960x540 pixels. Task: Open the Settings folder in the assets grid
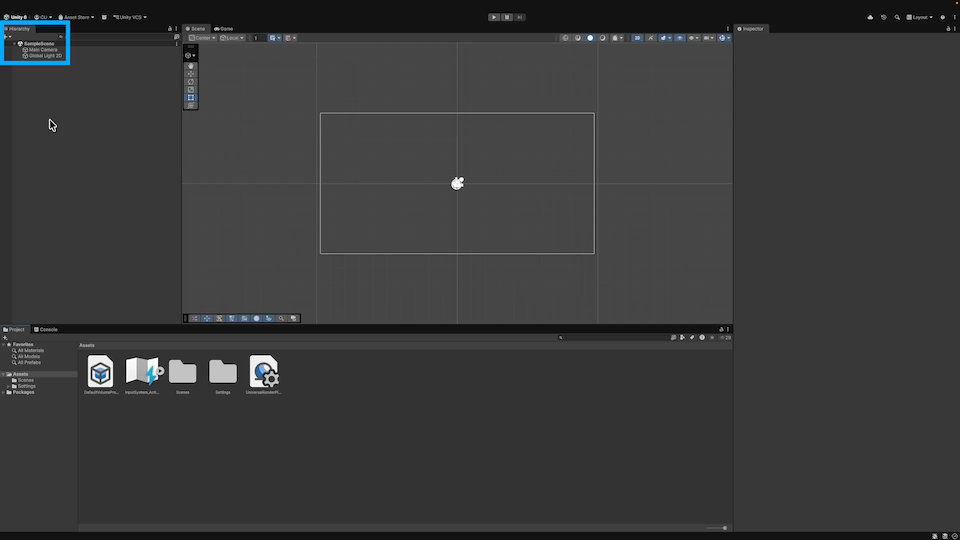pos(223,375)
